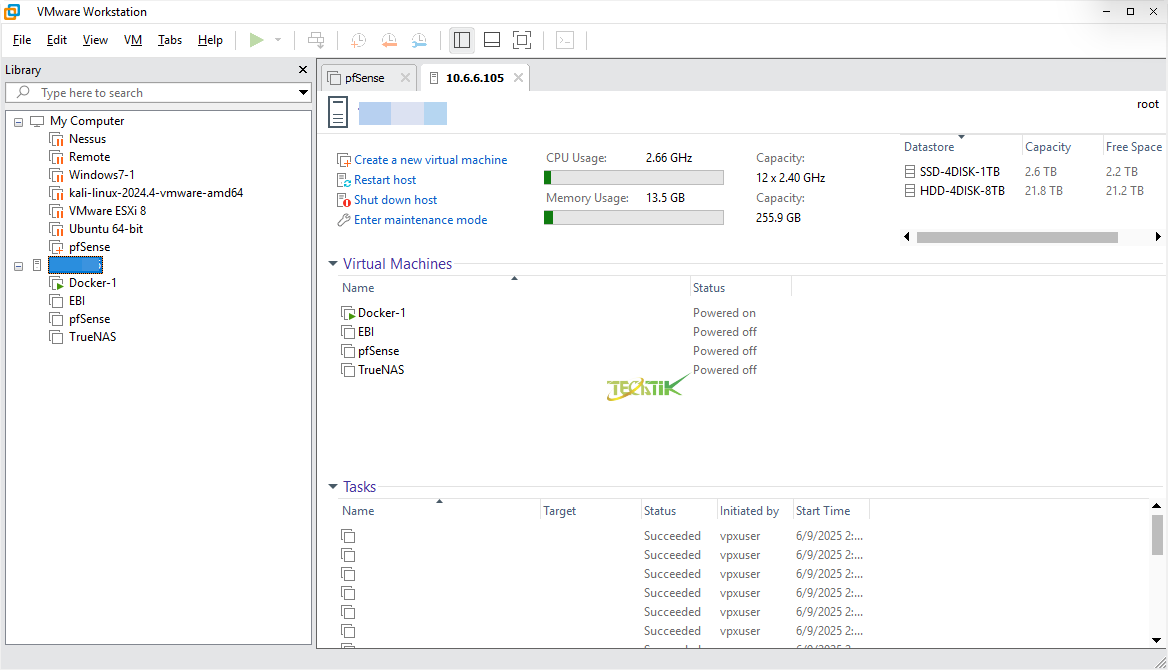Viewport: 1168px width, 670px height.
Task: Open the VM menu
Action: (133, 40)
